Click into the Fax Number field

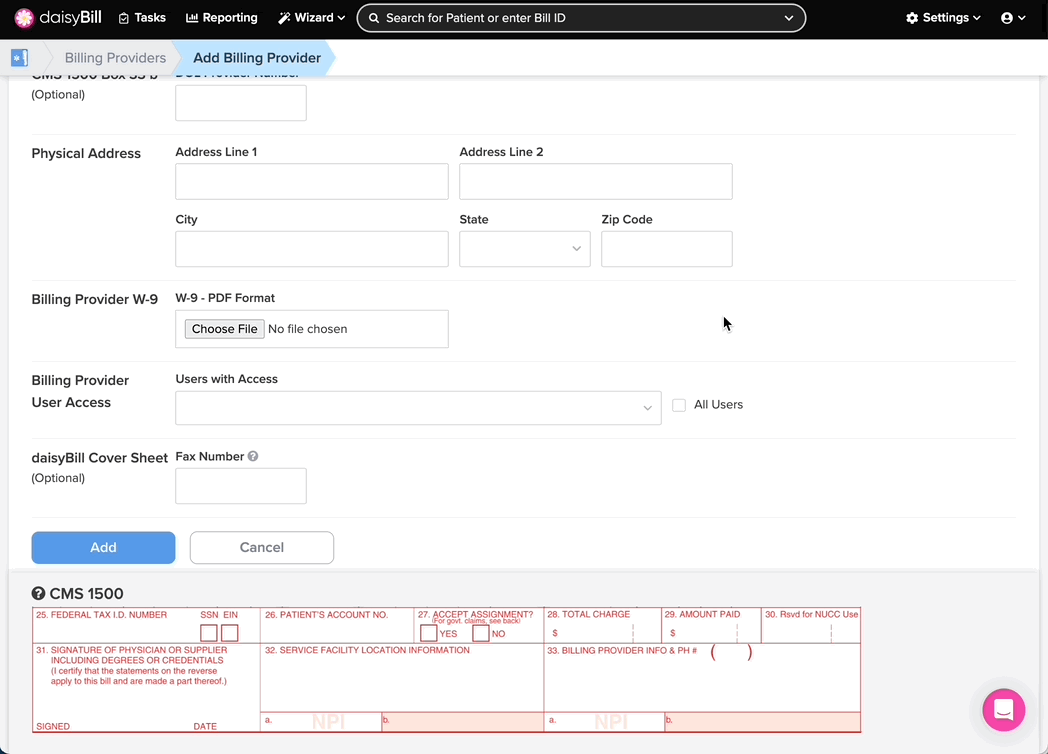pyautogui.click(x=241, y=486)
